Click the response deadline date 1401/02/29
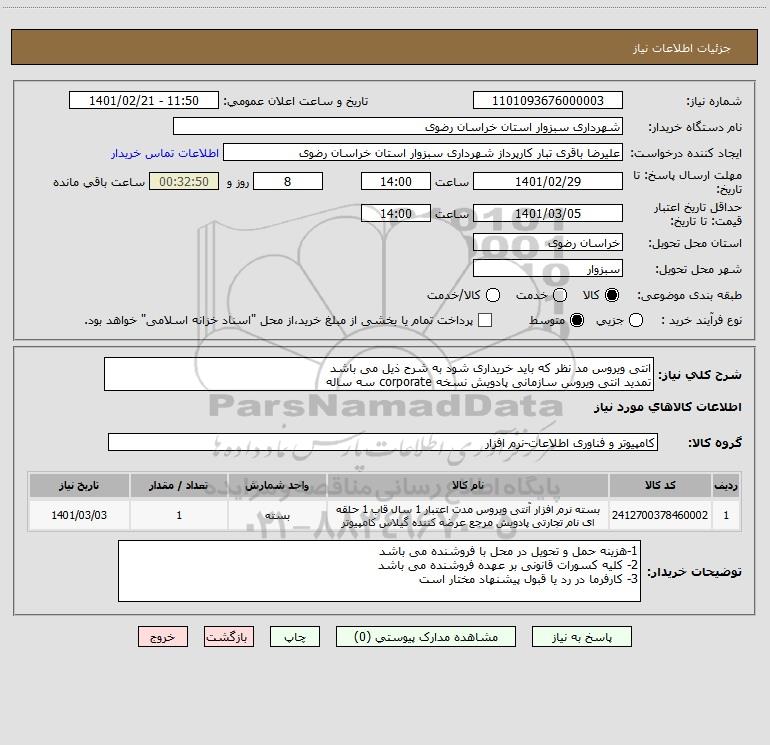This screenshot has height=745, width=770. [x=548, y=181]
